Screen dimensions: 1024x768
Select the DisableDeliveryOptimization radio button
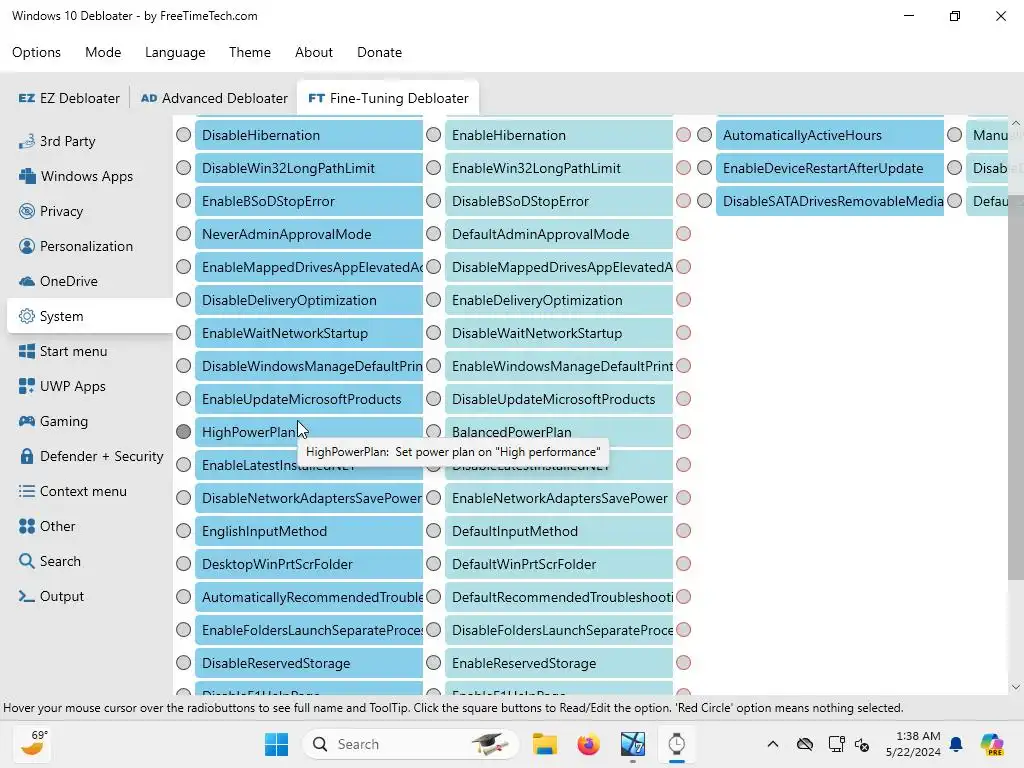[184, 300]
